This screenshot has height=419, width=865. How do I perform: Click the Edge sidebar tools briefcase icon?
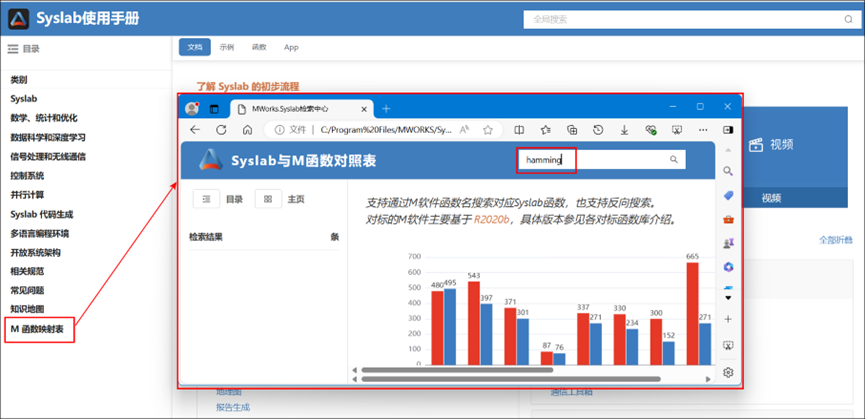pos(728,219)
